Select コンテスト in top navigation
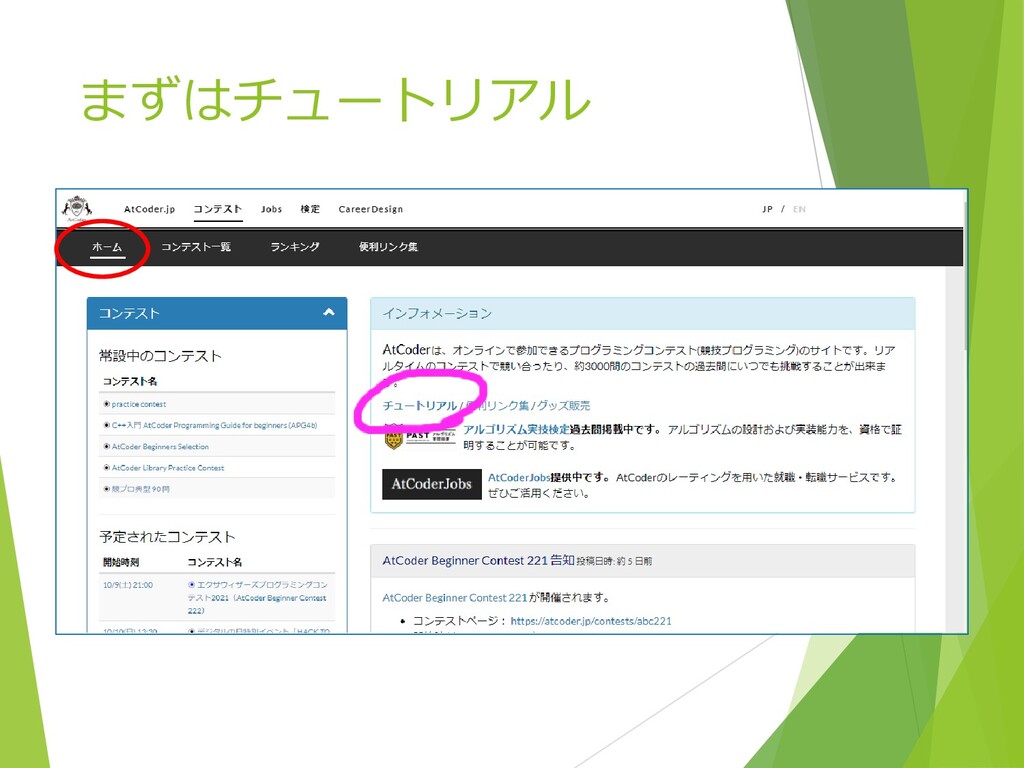The height and width of the screenshot is (768, 1024). tap(217, 209)
